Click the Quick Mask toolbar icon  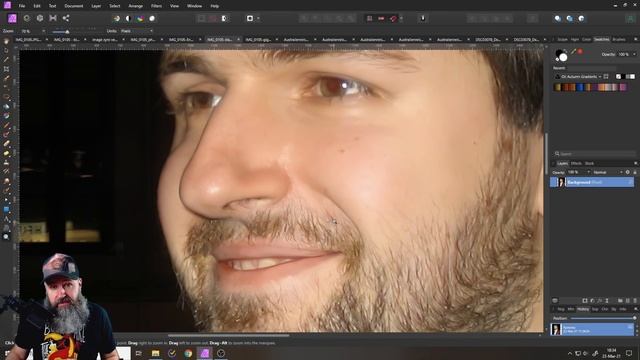point(250,18)
